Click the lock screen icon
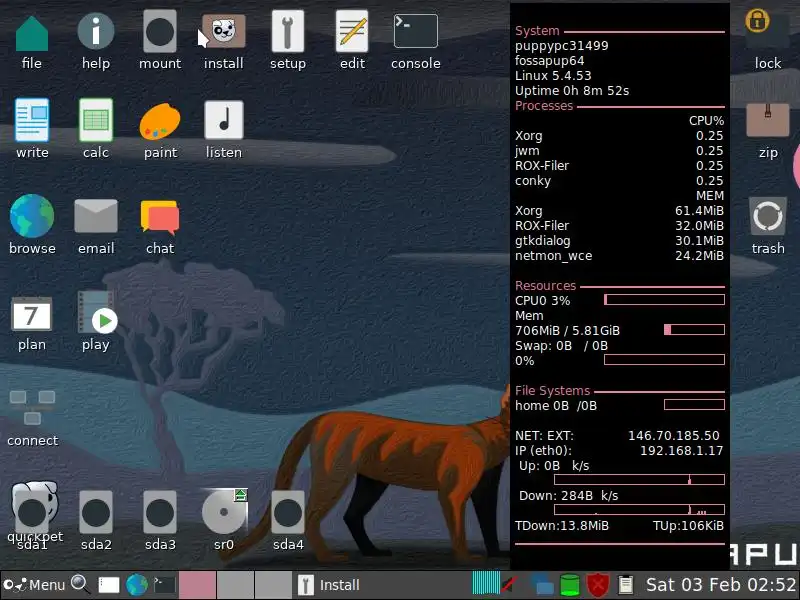 point(767,29)
